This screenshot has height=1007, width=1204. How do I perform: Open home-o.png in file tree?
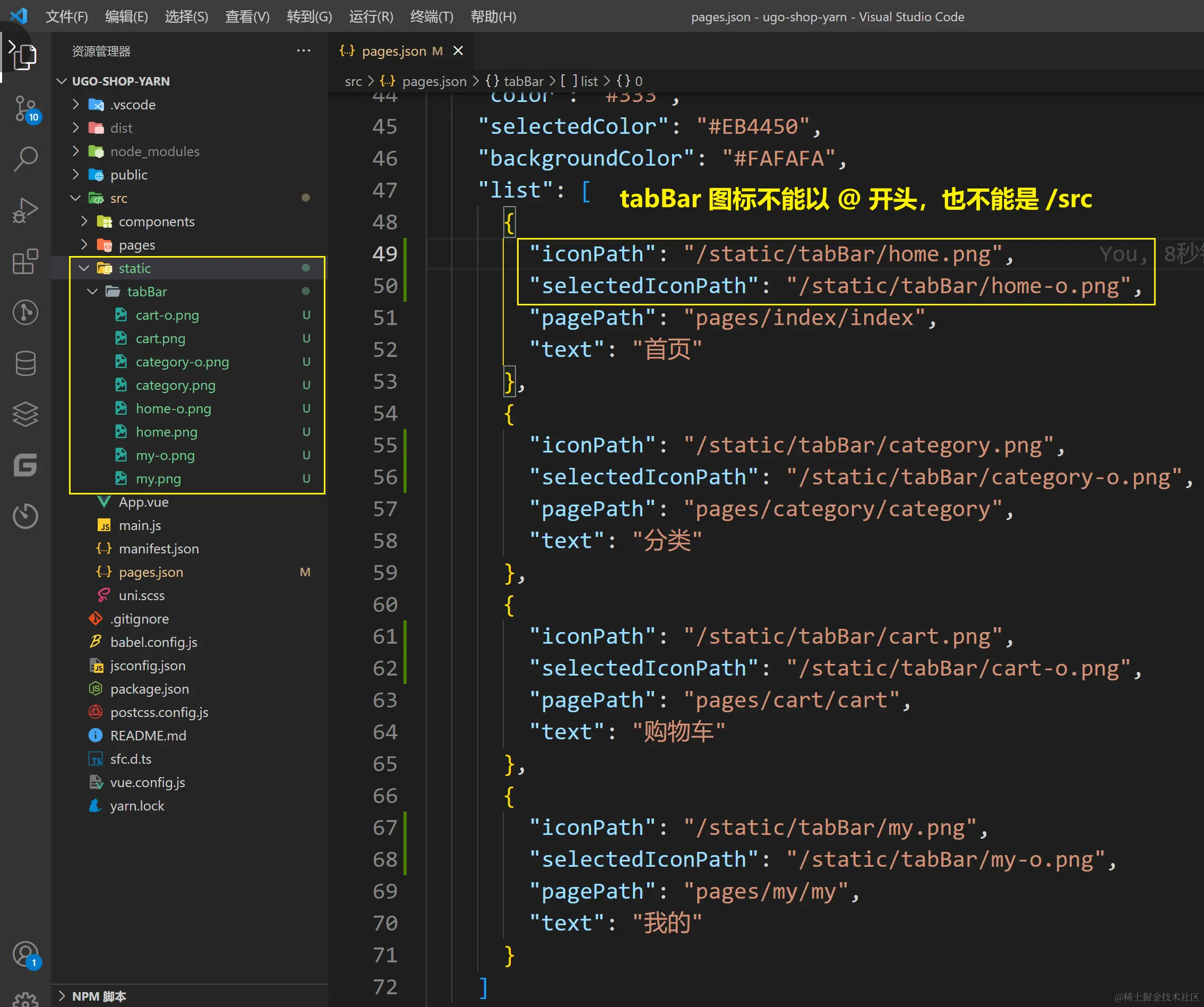173,409
